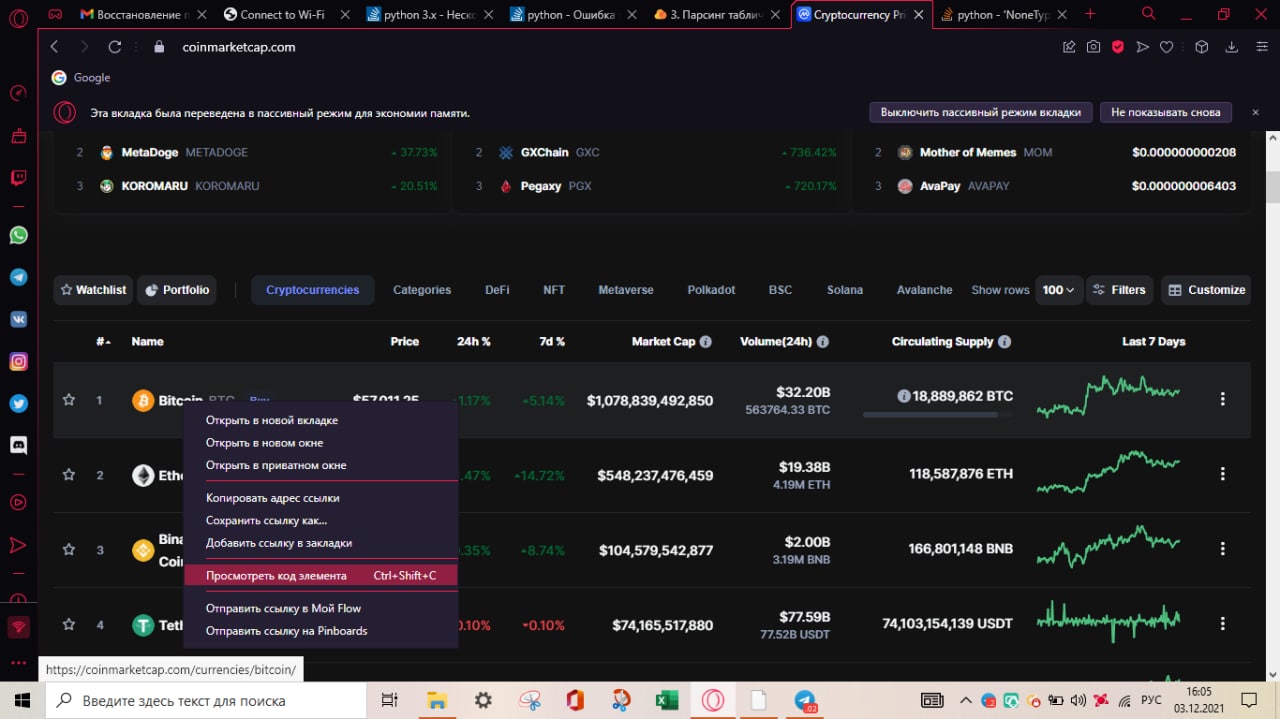The width and height of the screenshot is (1280, 719).
Task: Open the Windows notification center icon
Action: (x=1249, y=700)
